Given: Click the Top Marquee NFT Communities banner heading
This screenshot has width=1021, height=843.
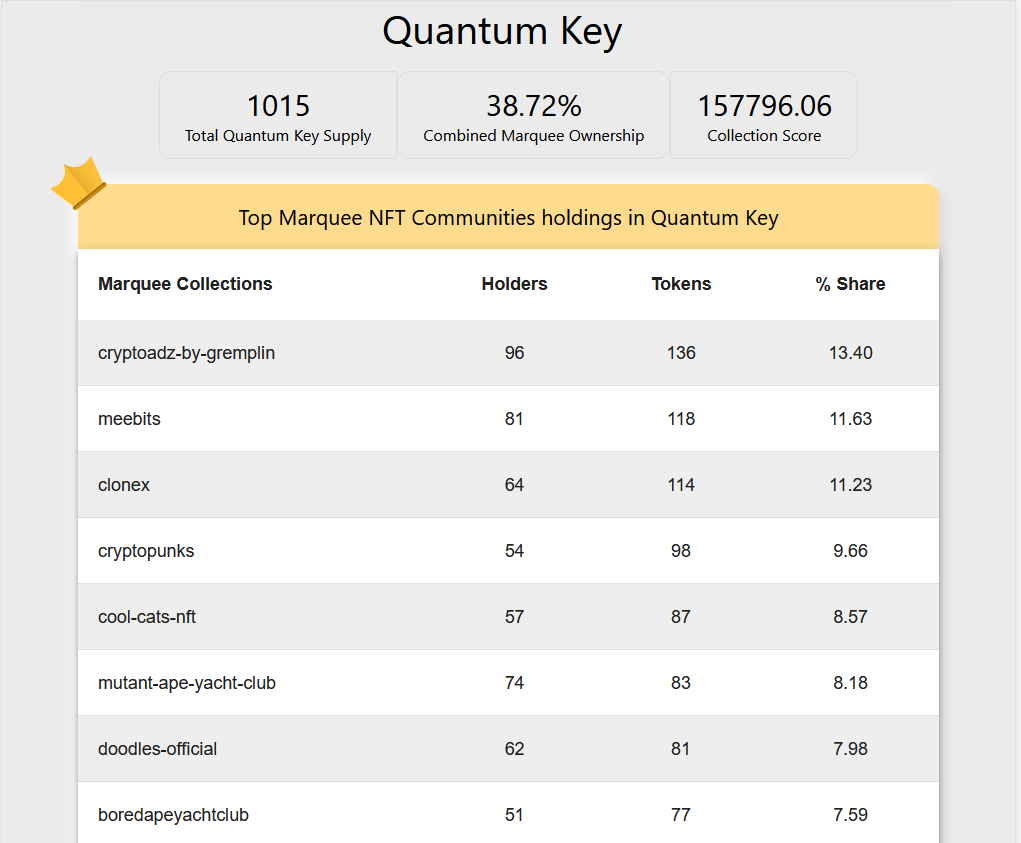Looking at the screenshot, I should (x=509, y=217).
